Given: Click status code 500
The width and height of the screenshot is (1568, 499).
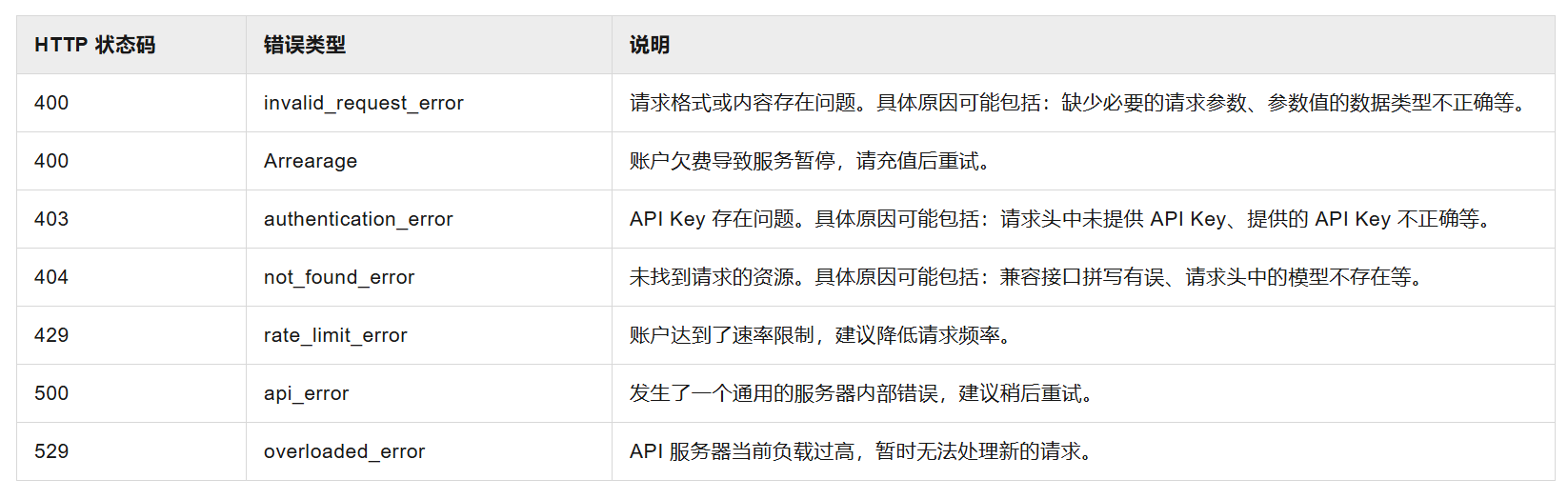Looking at the screenshot, I should pos(51,393).
